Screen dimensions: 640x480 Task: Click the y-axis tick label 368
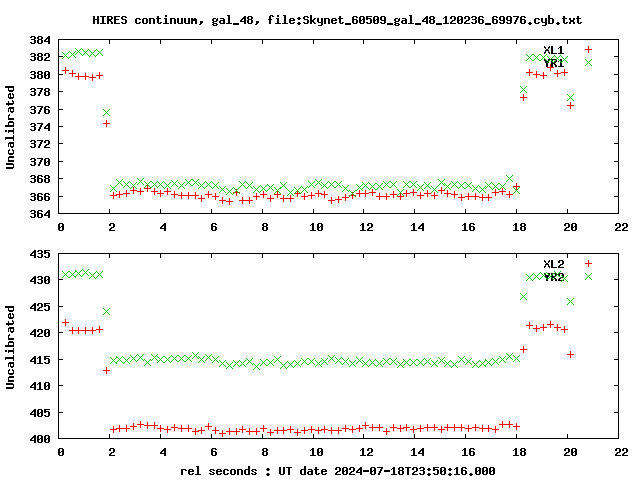40,179
